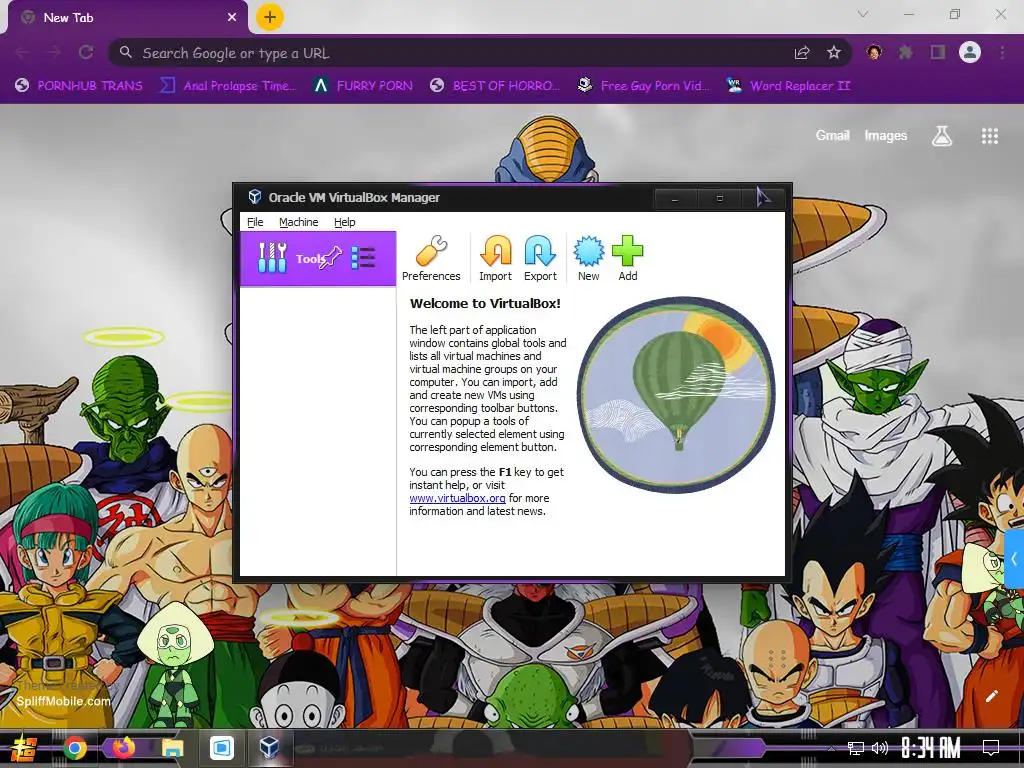Bookmark this tab with the star icon

click(x=834, y=53)
